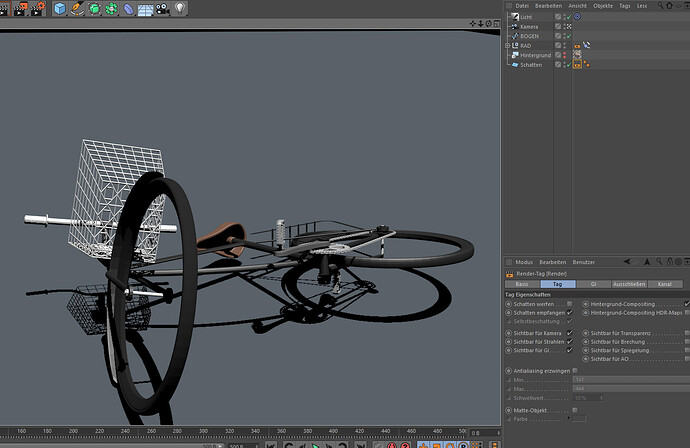Open the Generators green cube icon
690x448 pixels.
pyautogui.click(x=94, y=8)
